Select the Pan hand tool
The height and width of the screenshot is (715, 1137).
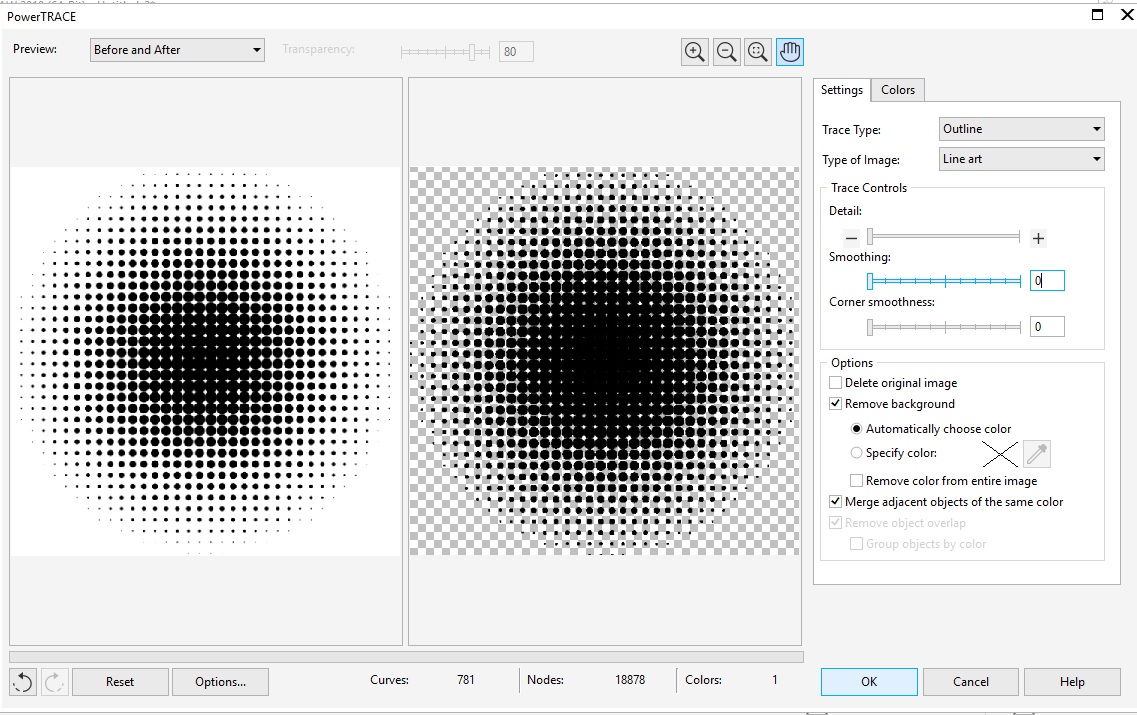point(790,51)
